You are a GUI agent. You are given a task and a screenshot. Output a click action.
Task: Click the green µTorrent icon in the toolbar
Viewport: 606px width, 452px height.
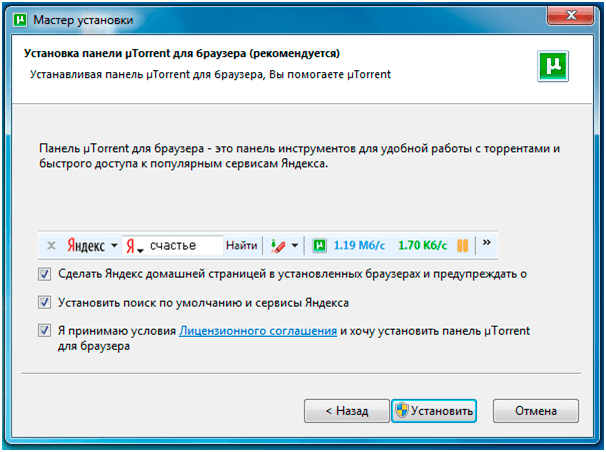coord(320,245)
